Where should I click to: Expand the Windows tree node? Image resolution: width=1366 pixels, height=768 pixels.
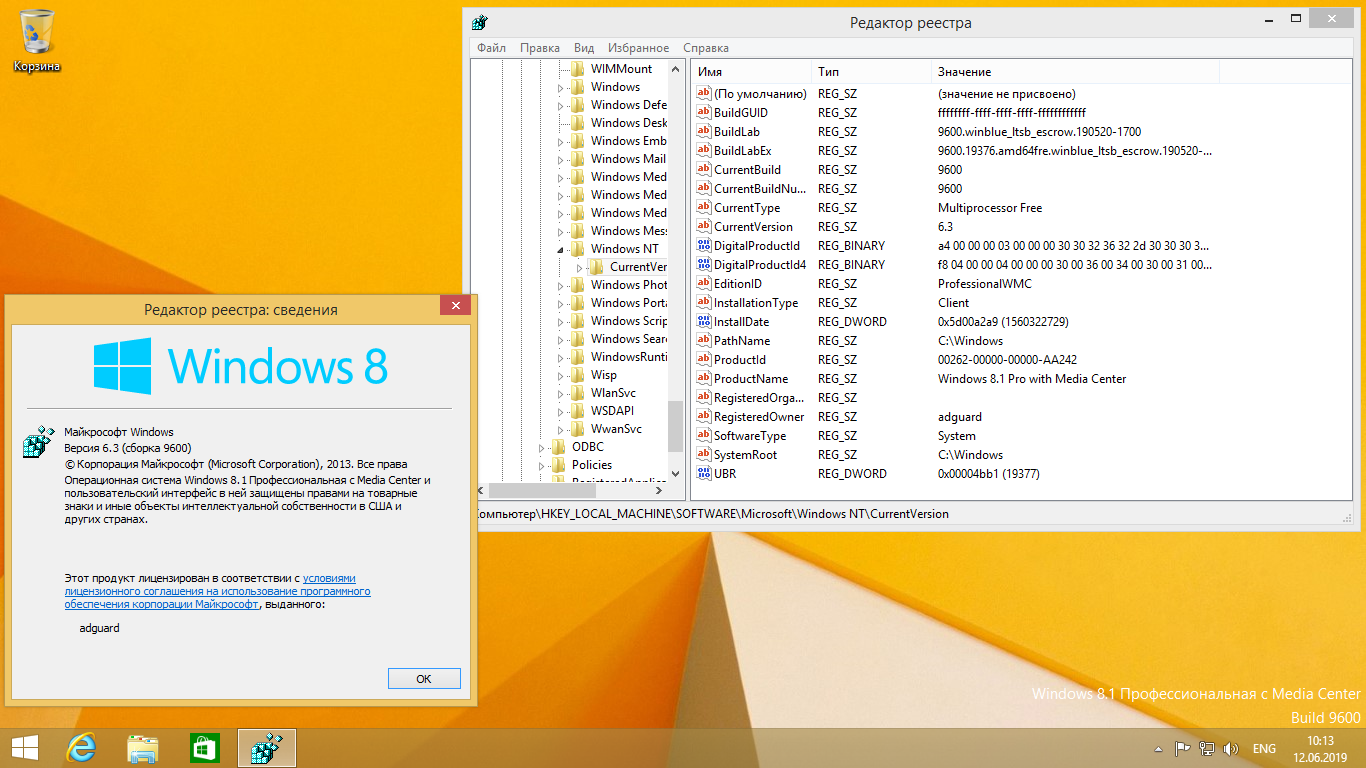[561, 87]
